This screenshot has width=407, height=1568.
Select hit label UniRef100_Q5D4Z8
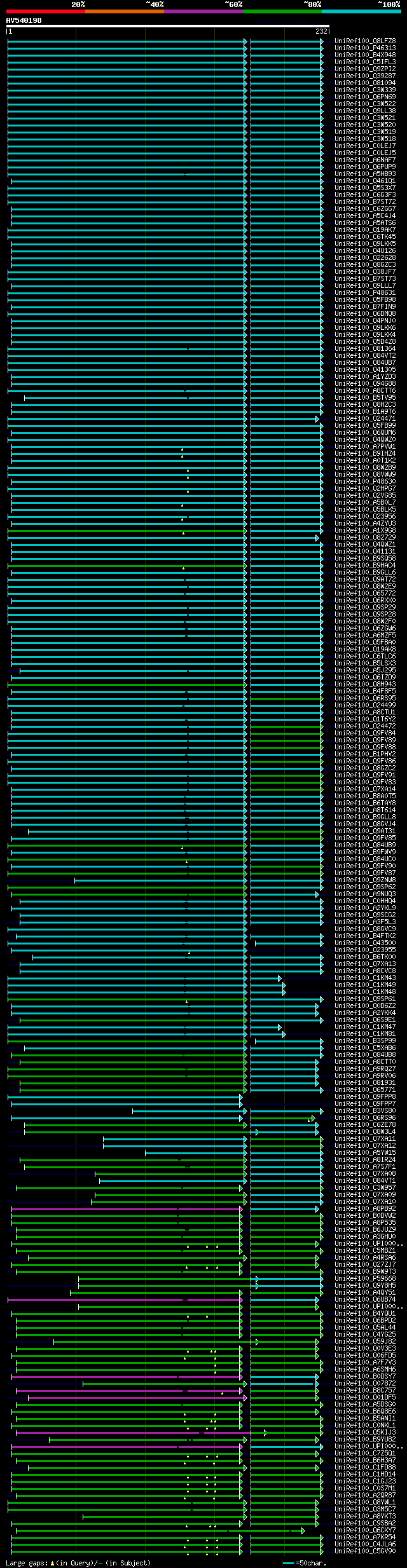[365, 341]
